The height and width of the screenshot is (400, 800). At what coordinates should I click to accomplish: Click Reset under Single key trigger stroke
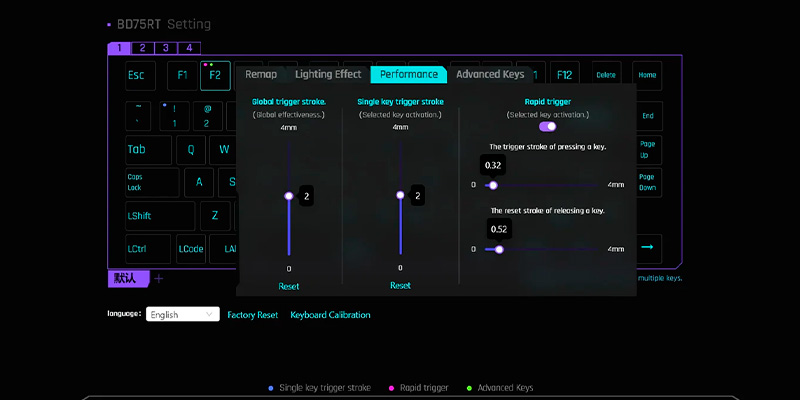(400, 286)
